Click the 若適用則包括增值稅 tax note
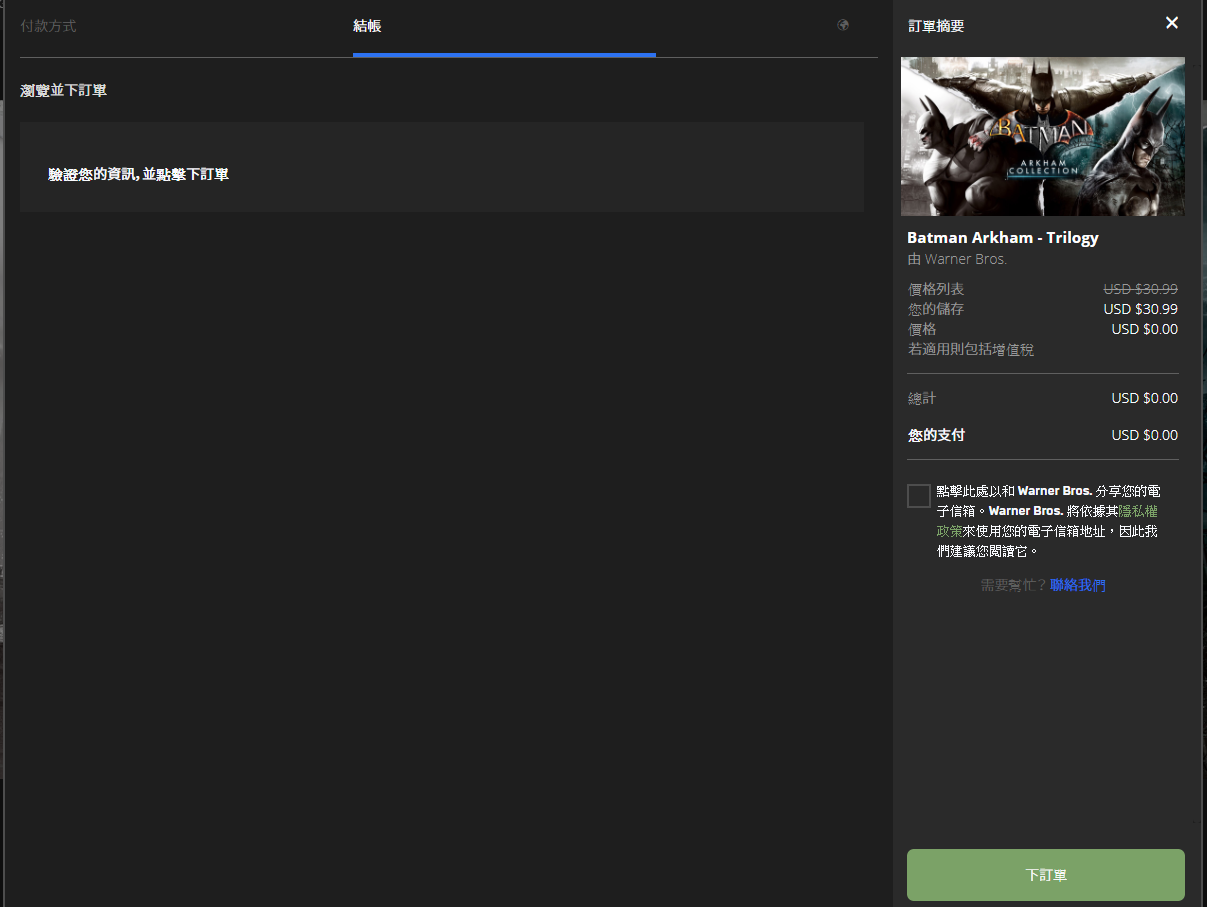This screenshot has width=1207, height=907. pyautogui.click(x=970, y=349)
